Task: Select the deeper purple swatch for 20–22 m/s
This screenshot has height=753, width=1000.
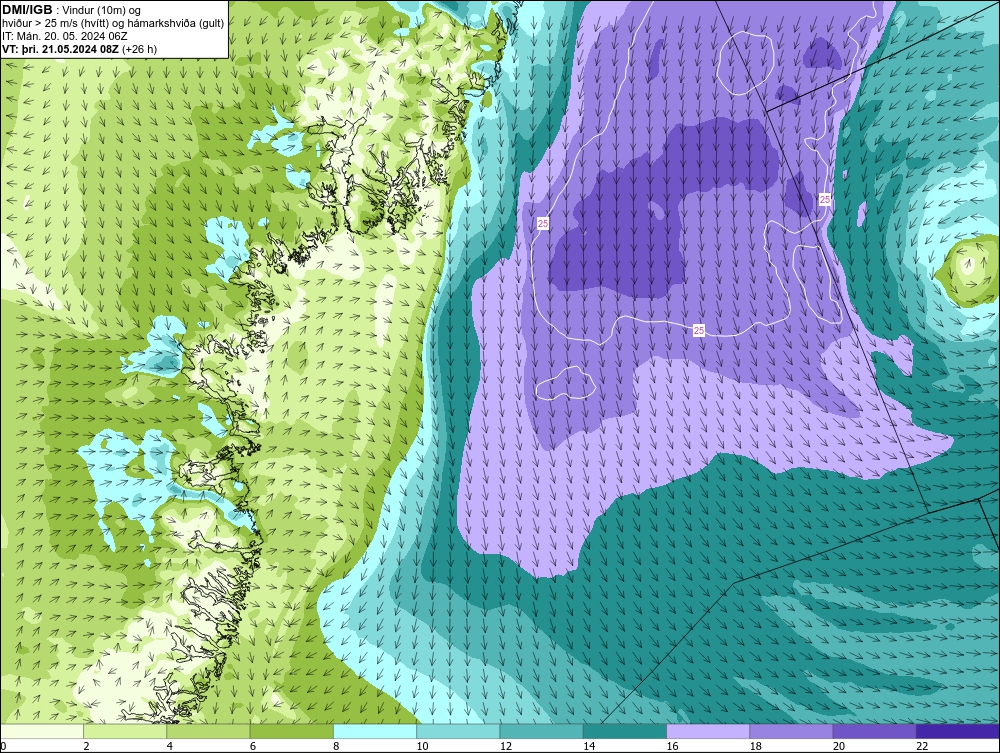Action: coord(874,731)
